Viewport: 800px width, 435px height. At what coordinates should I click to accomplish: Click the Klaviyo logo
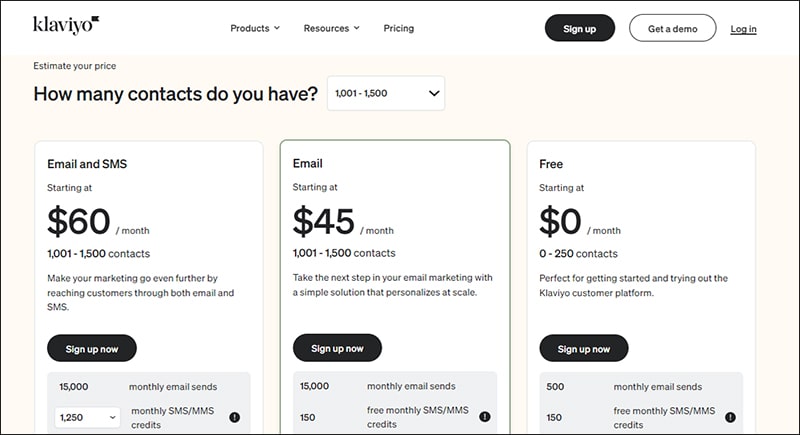tap(66, 24)
